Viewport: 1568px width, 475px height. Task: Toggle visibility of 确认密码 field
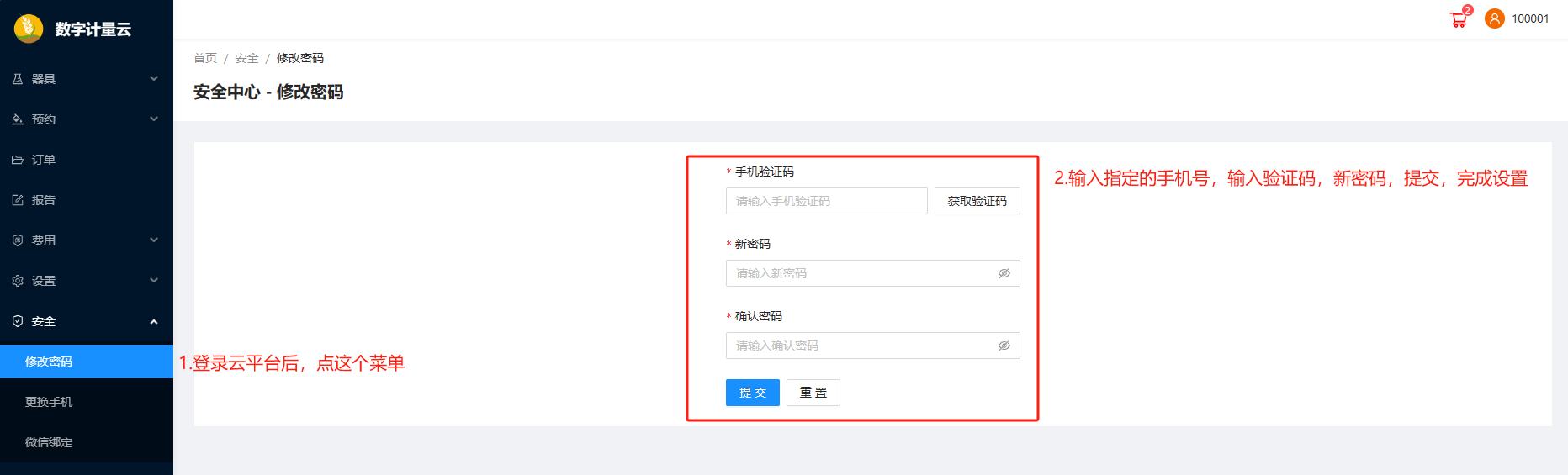coord(1004,346)
